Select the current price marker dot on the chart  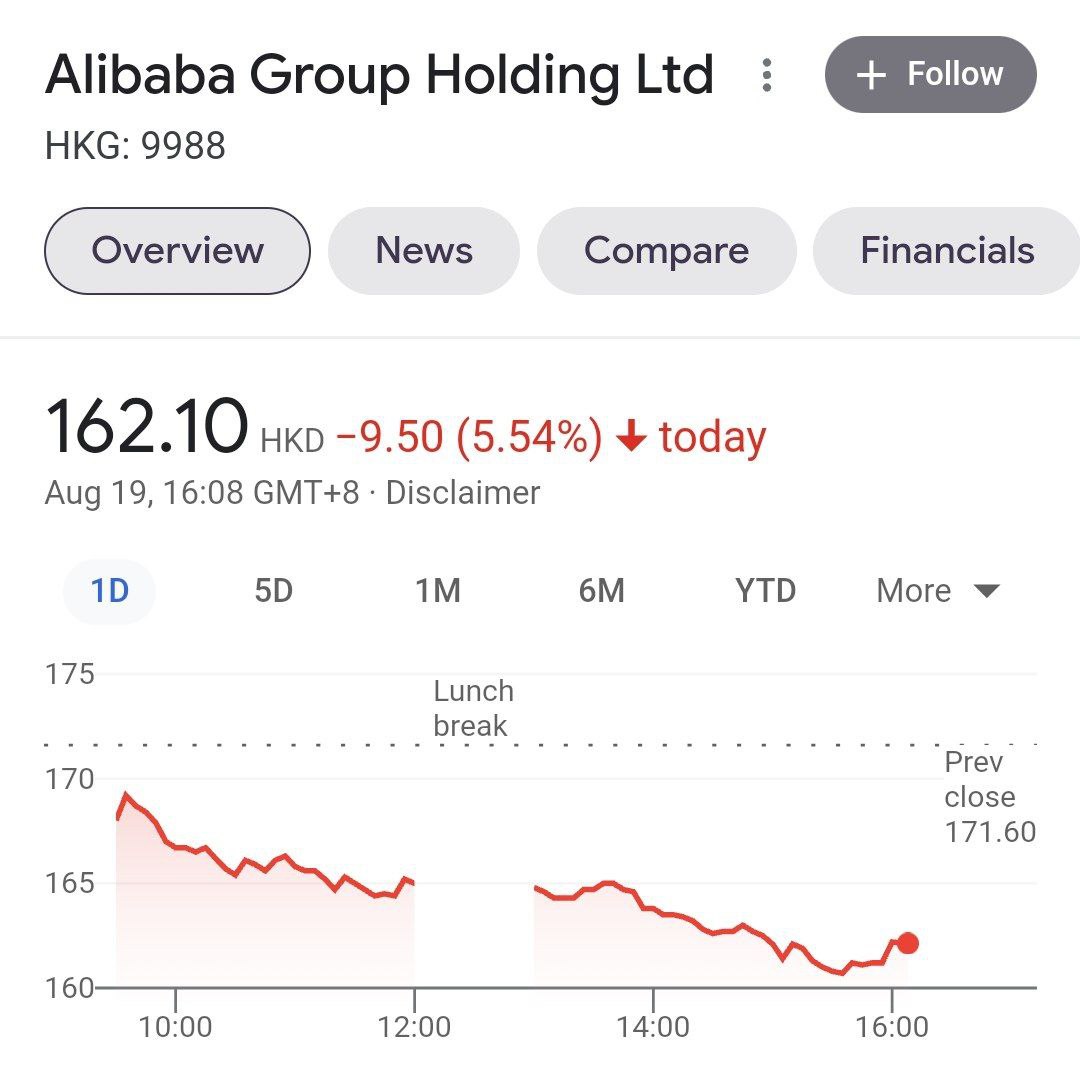pos(908,942)
